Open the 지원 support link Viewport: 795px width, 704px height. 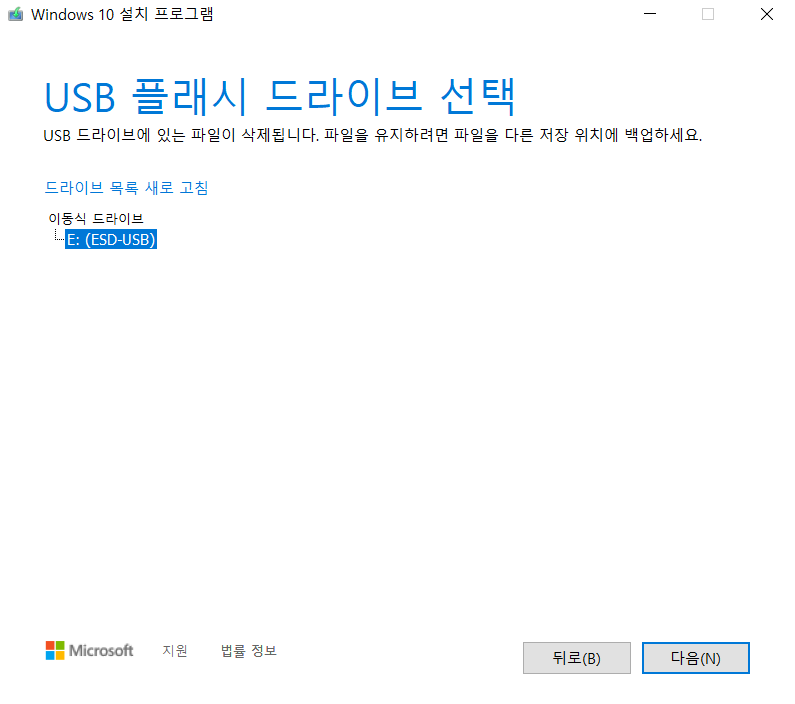[x=175, y=650]
